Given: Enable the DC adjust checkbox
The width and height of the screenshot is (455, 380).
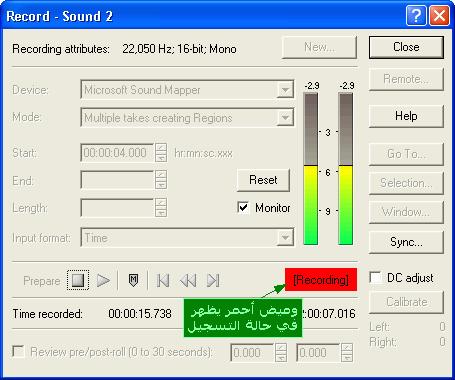Looking at the screenshot, I should click(x=376, y=277).
